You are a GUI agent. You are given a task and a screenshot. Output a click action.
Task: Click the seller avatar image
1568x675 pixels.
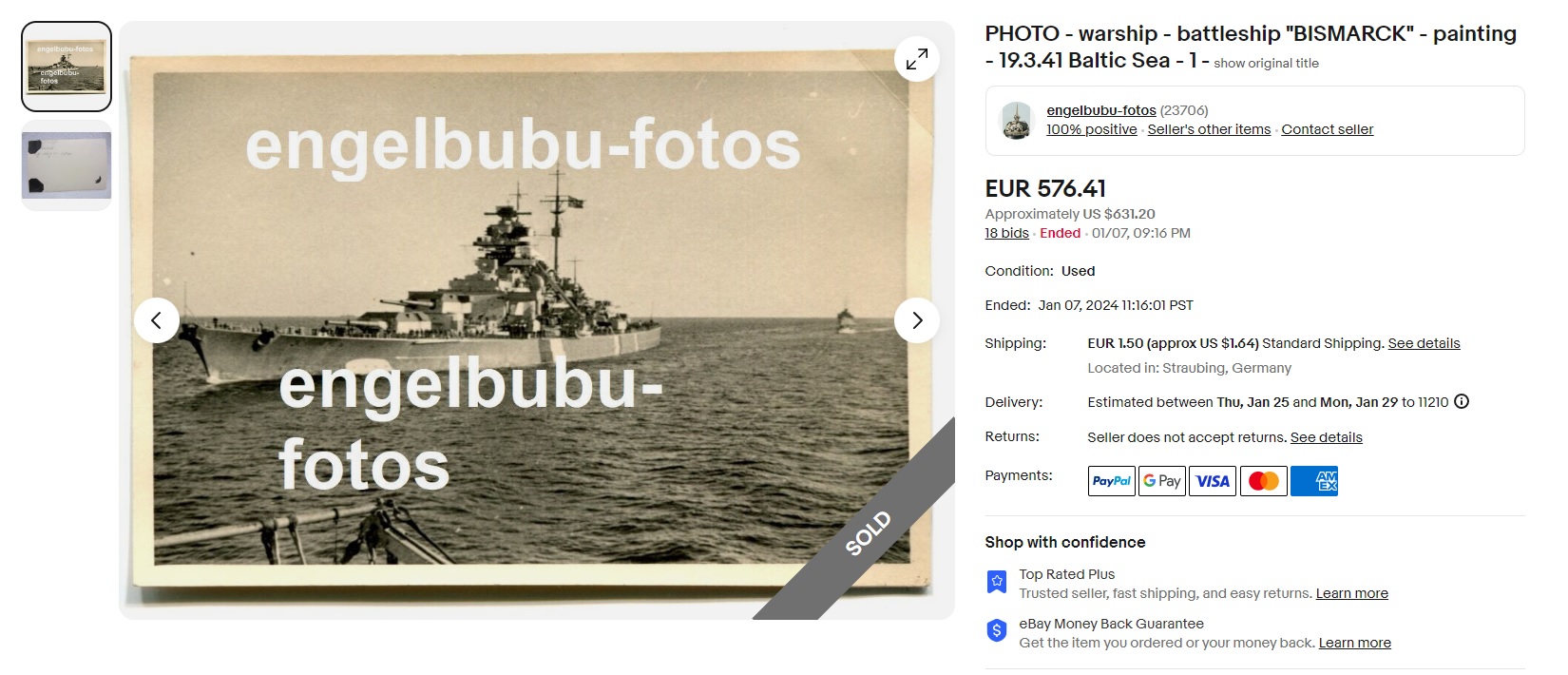pos(1017,121)
